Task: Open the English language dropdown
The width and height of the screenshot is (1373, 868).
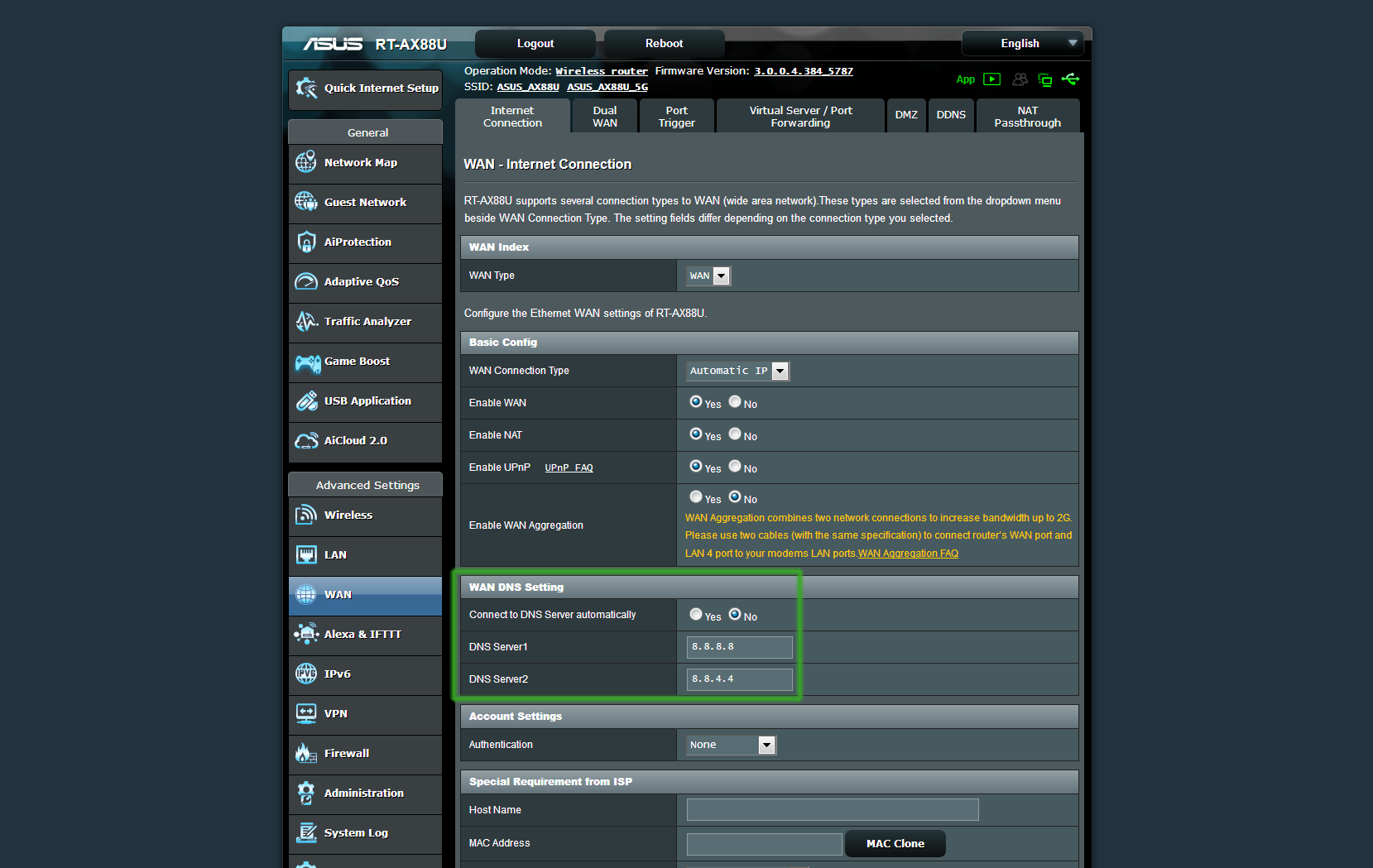Action: click(x=1023, y=43)
